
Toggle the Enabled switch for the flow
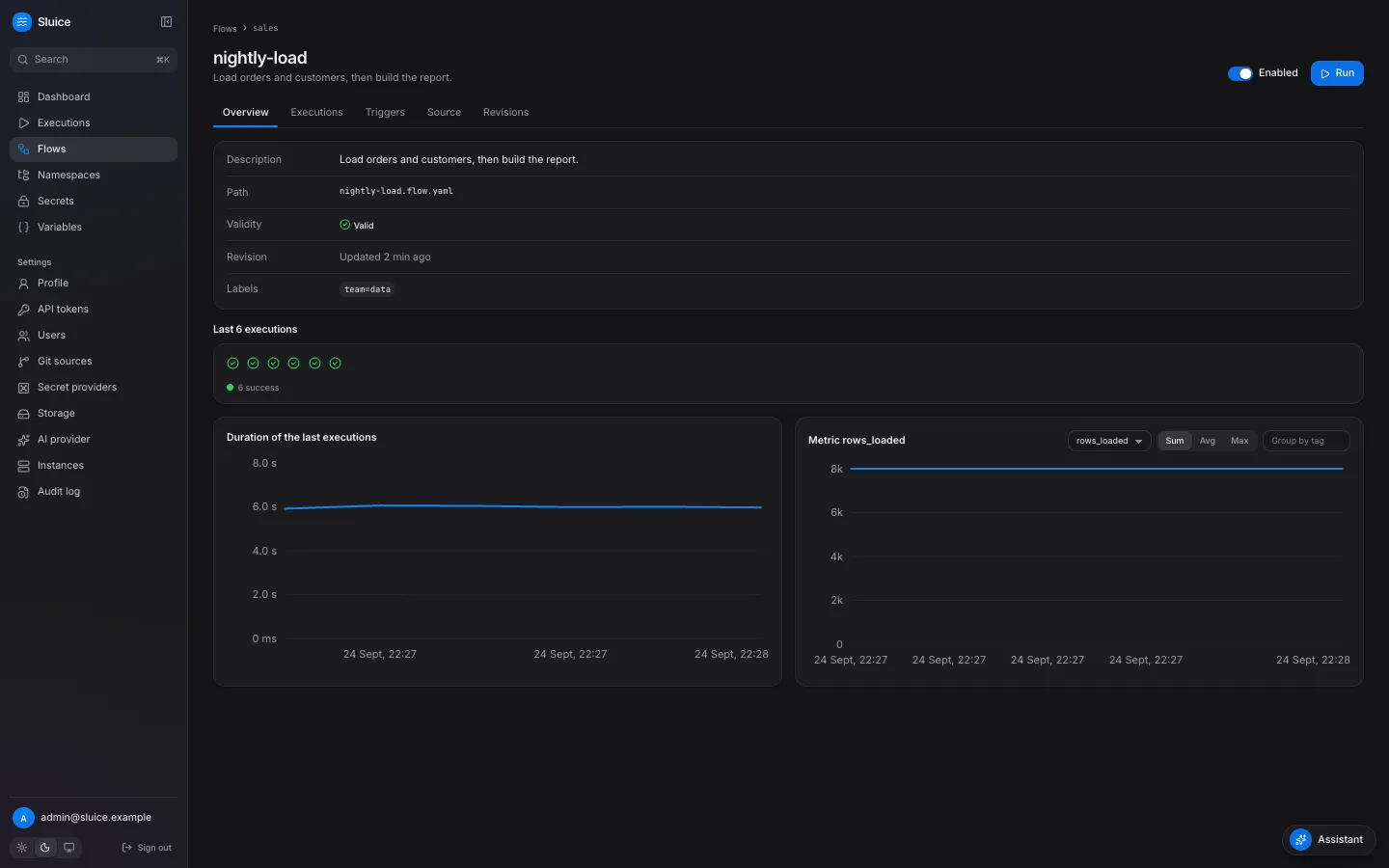pyautogui.click(x=1239, y=73)
